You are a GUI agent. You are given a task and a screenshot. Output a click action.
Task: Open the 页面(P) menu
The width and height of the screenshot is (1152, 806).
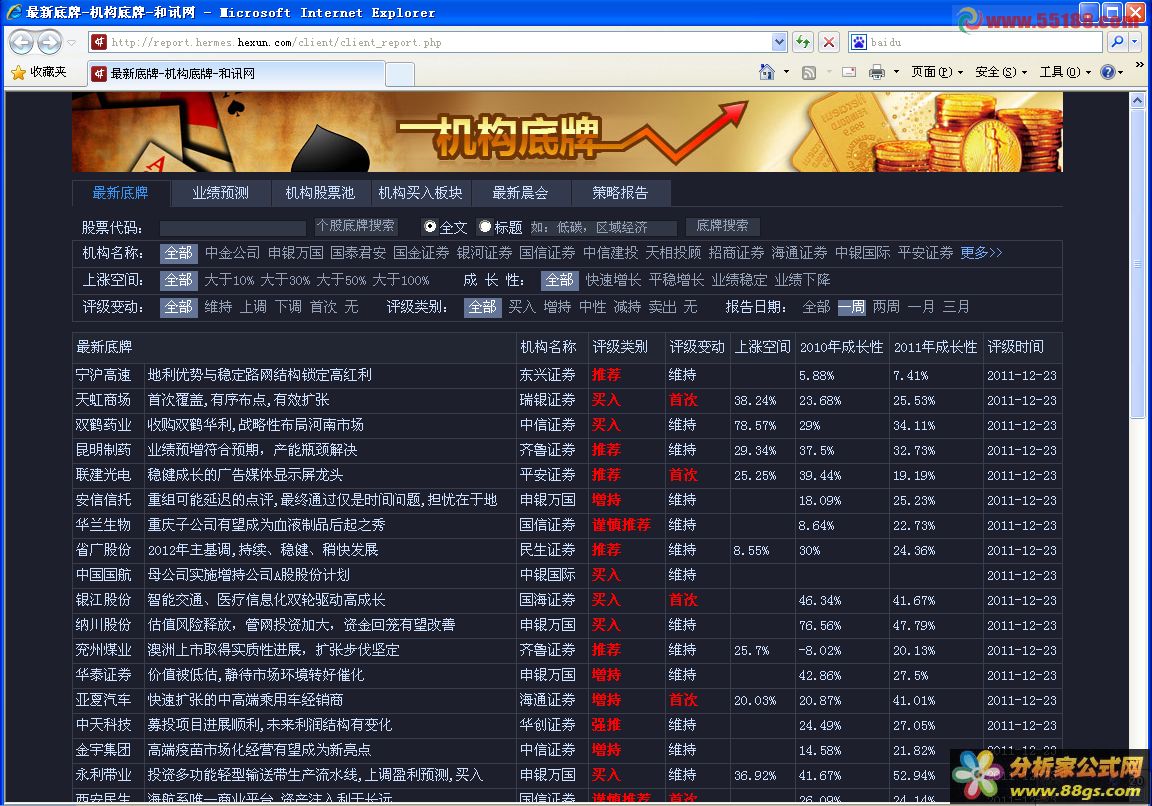(x=937, y=72)
